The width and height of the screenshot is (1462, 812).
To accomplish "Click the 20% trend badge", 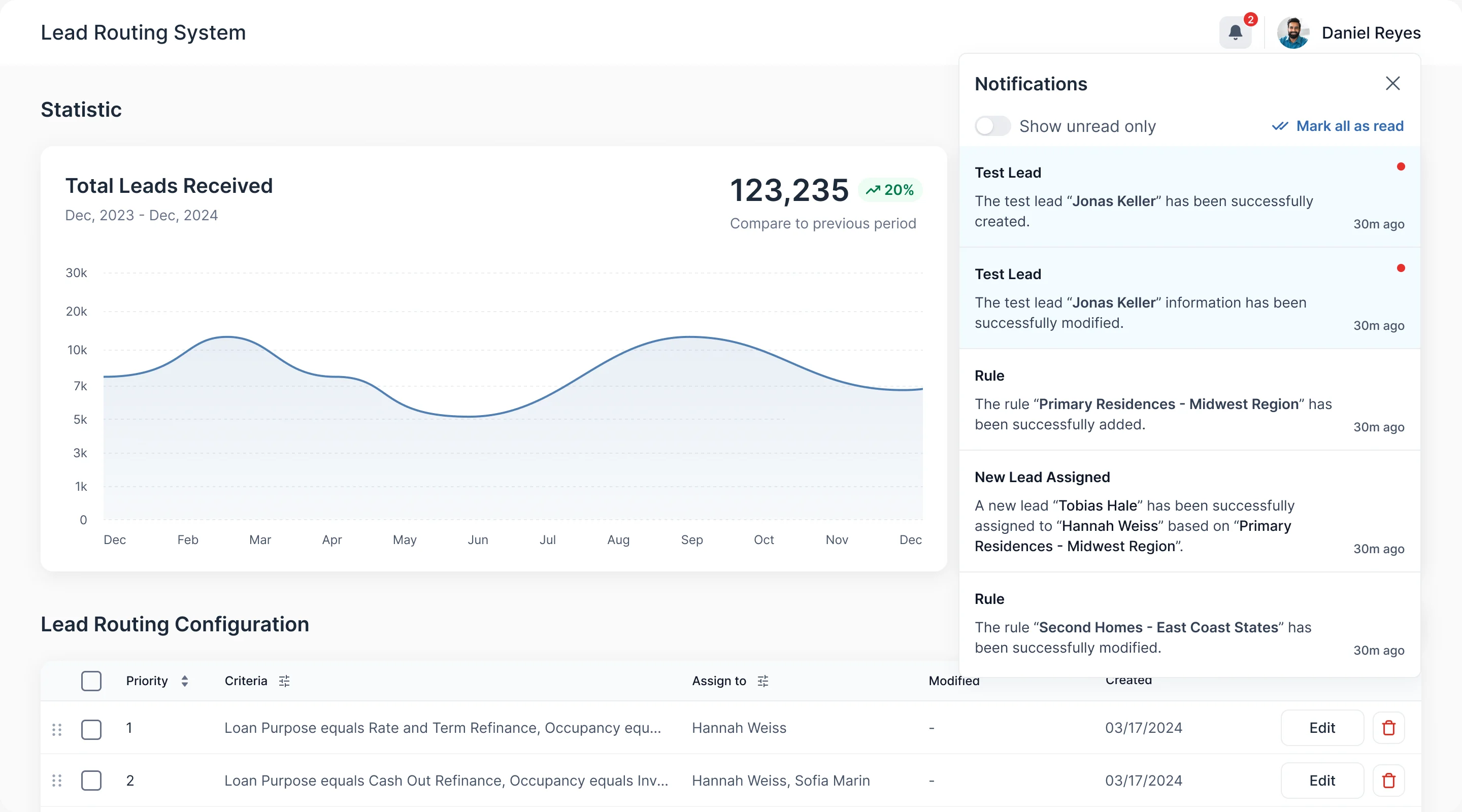I will click(x=890, y=190).
